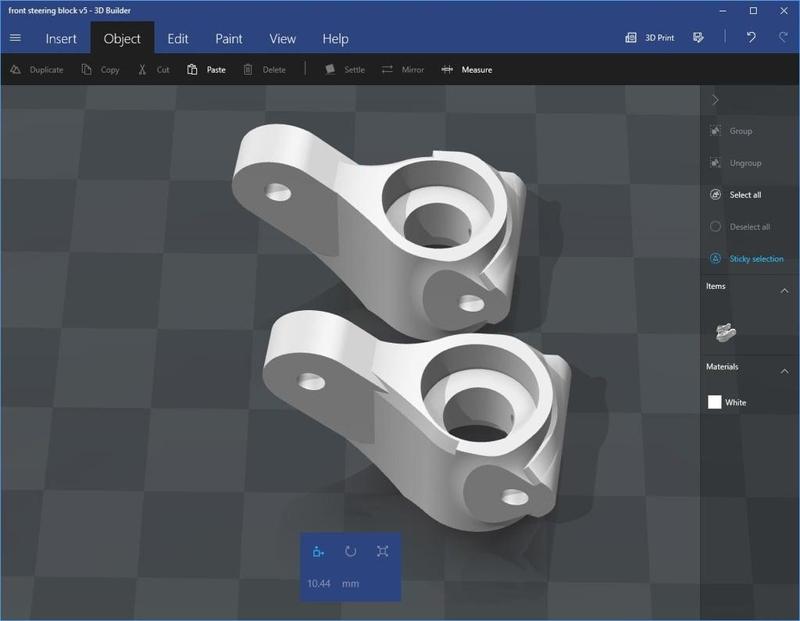Viewport: 800px width, 621px height.
Task: Open the View tab
Action: point(282,39)
